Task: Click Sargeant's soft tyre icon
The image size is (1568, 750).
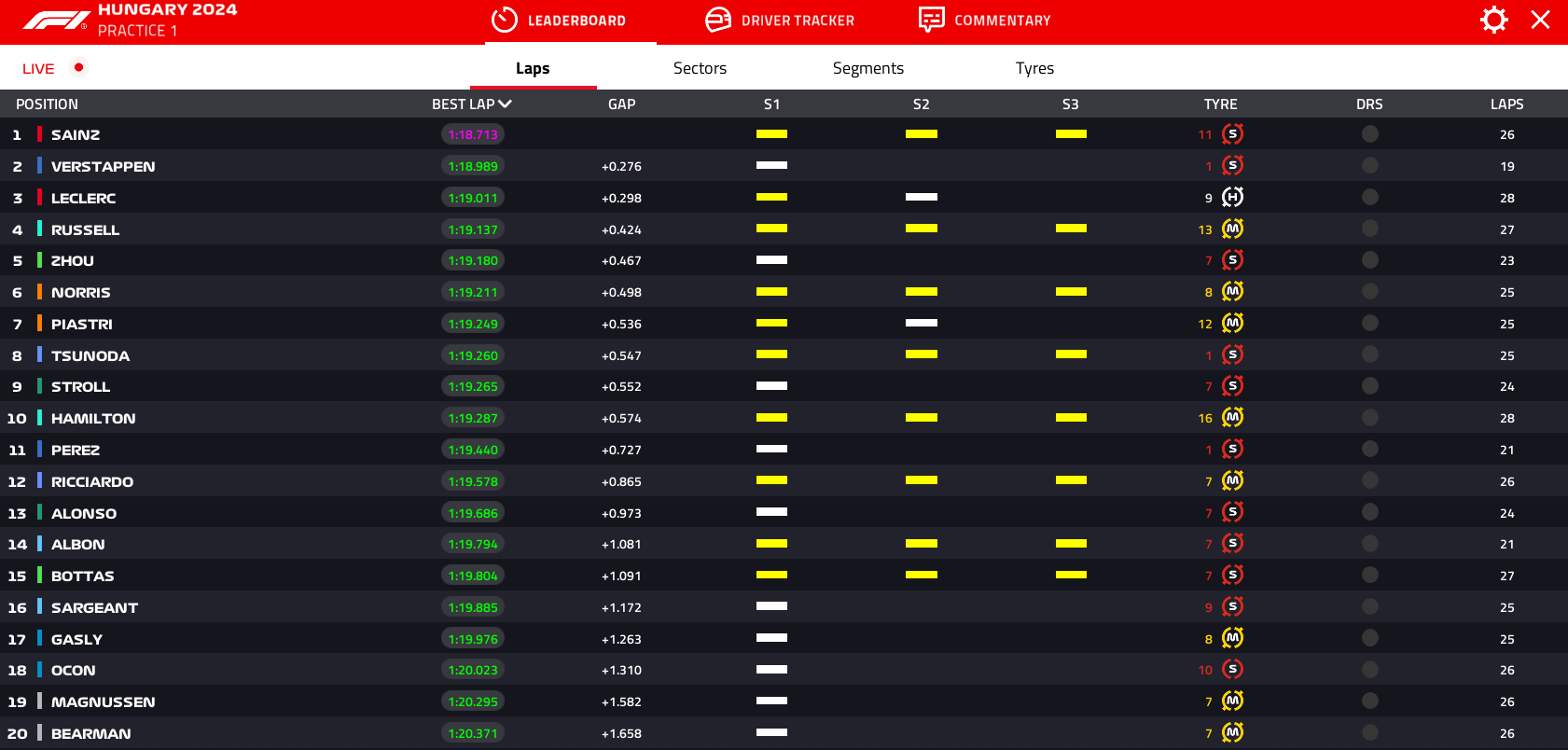Action: coord(1232,607)
